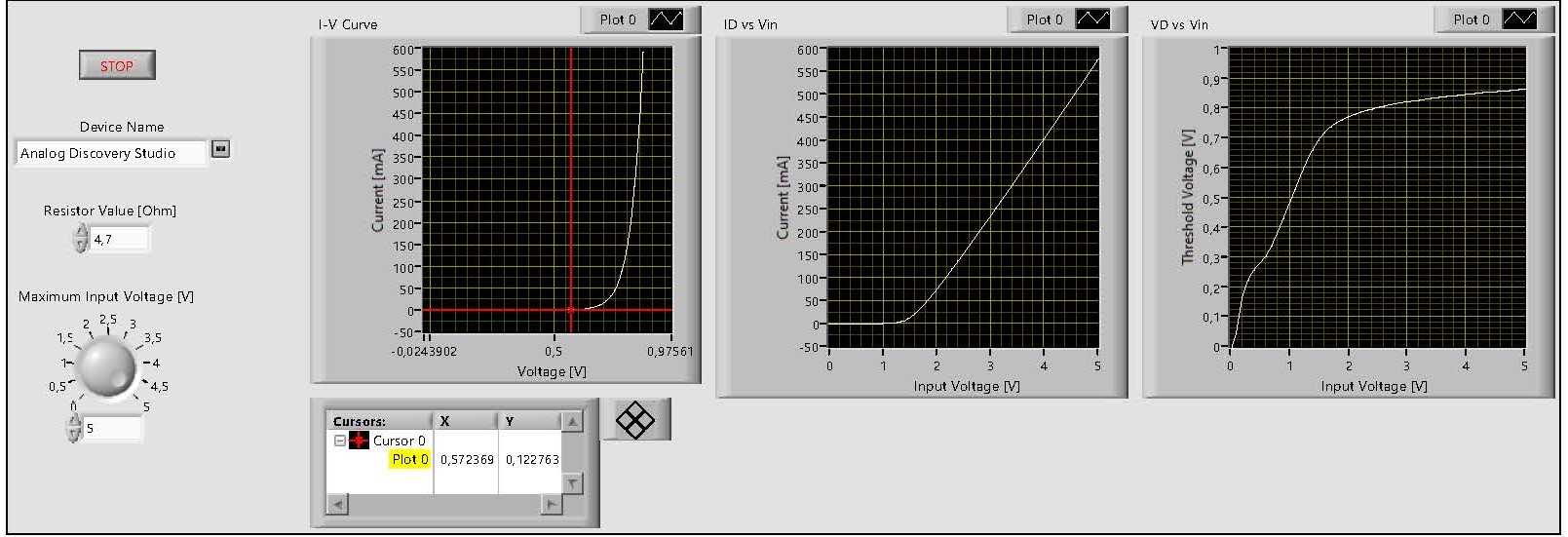The image size is (1568, 537).
Task: Open VD vs Vin plot style icon
Action: pyautogui.click(x=1519, y=19)
